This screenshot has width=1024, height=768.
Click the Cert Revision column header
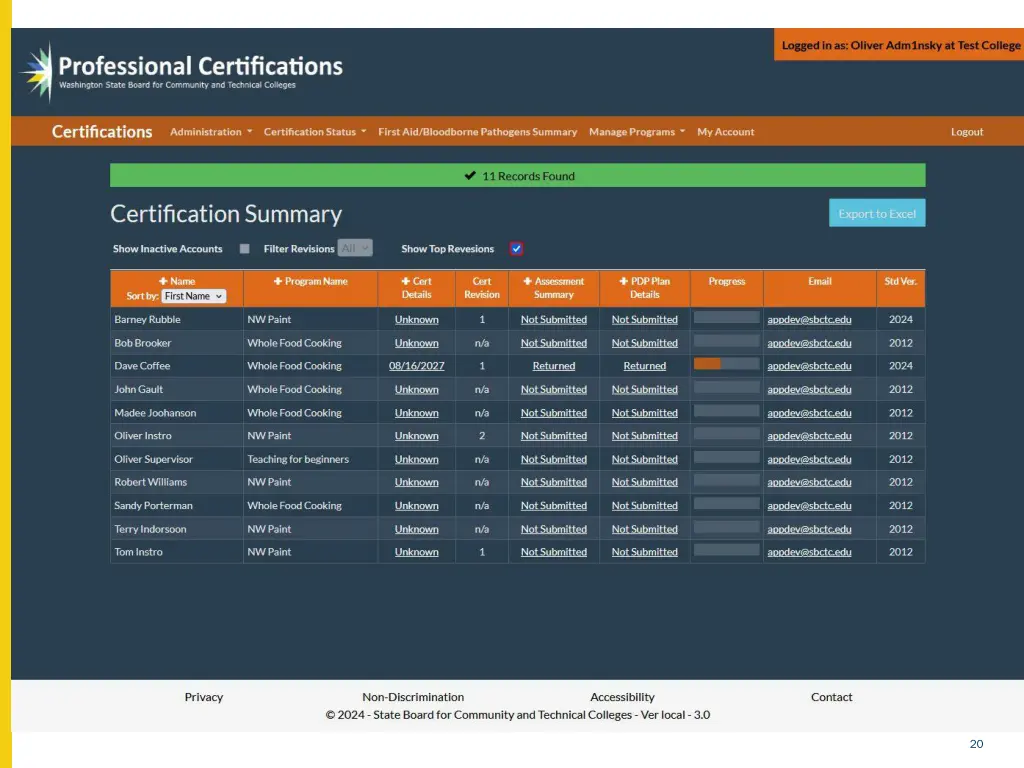coord(482,288)
